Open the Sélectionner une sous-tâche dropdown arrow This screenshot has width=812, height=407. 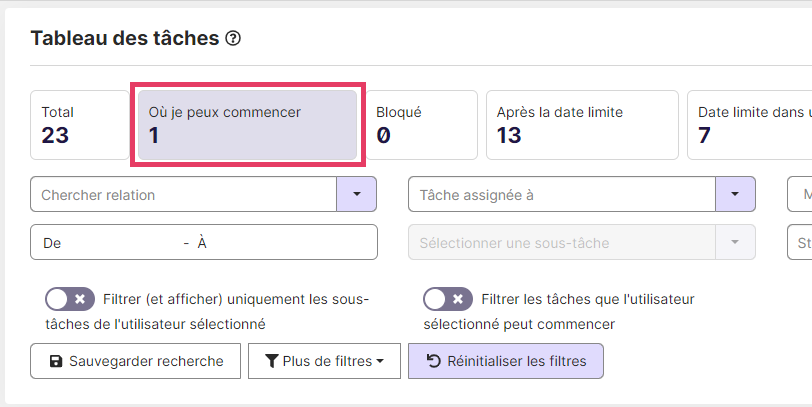click(735, 242)
